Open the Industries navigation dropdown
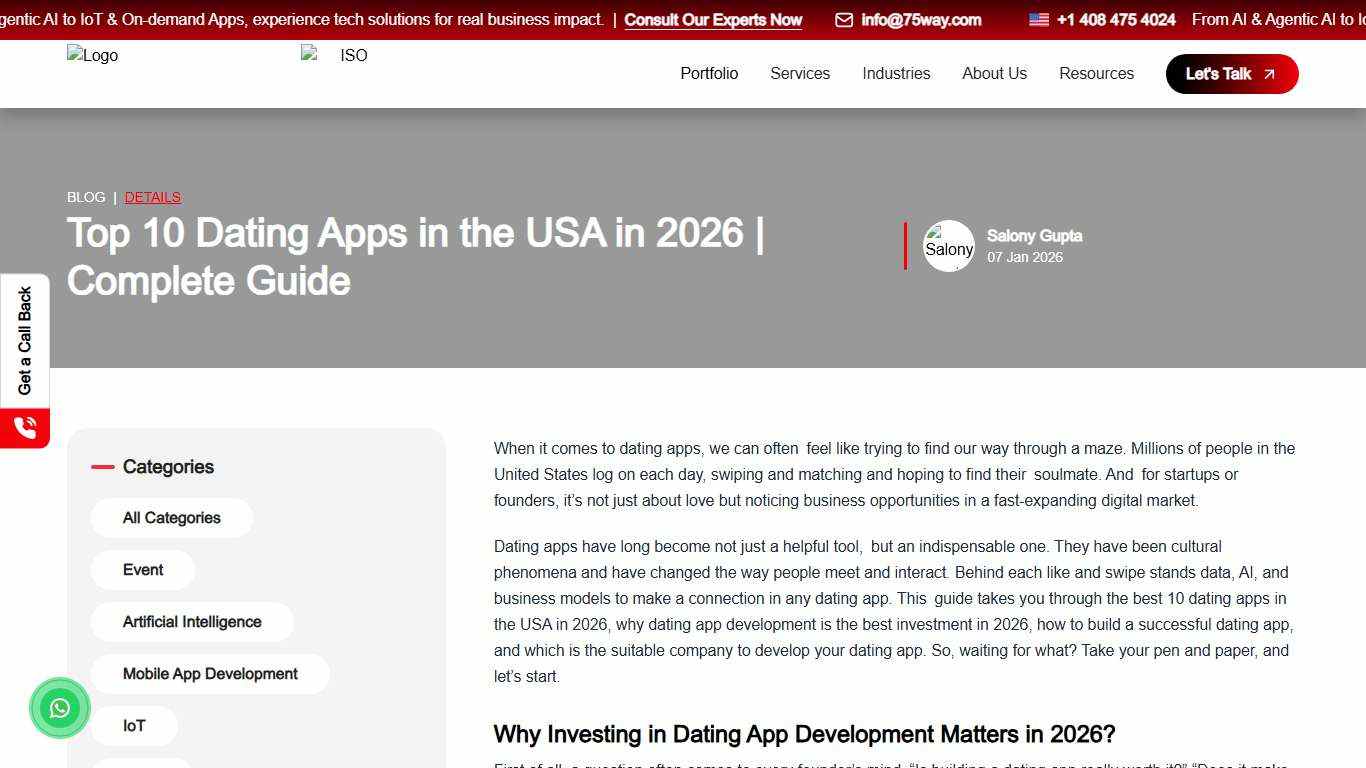1366x768 pixels. pos(896,73)
